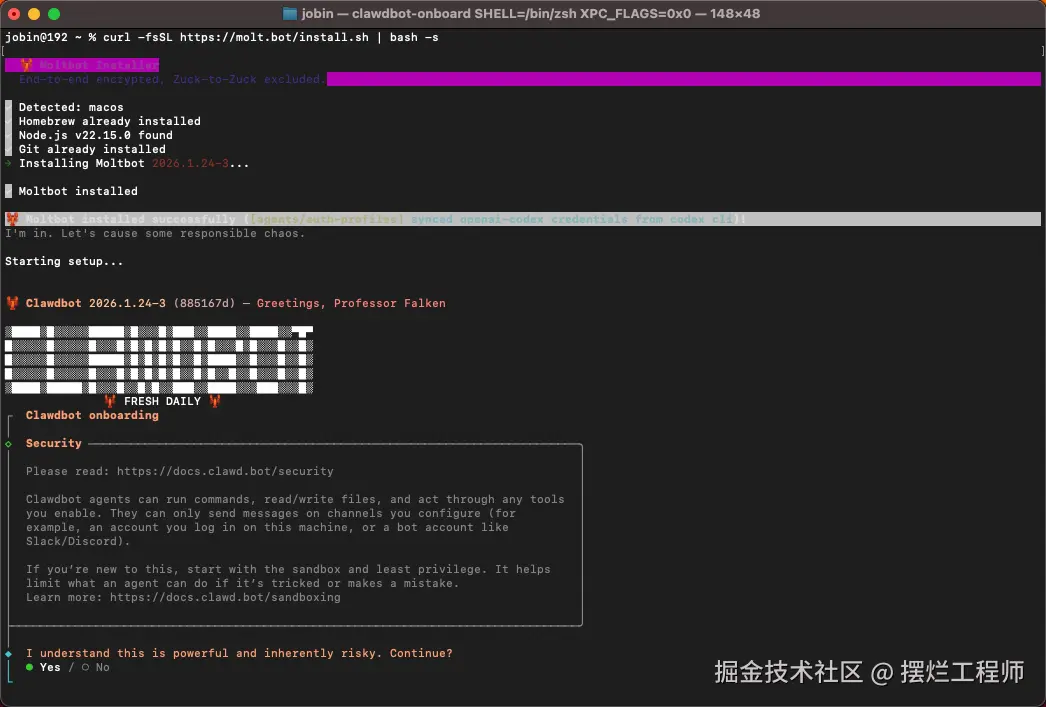Click the lobster icon on installed successfully line
Screen dimensions: 1046x707
[12, 219]
